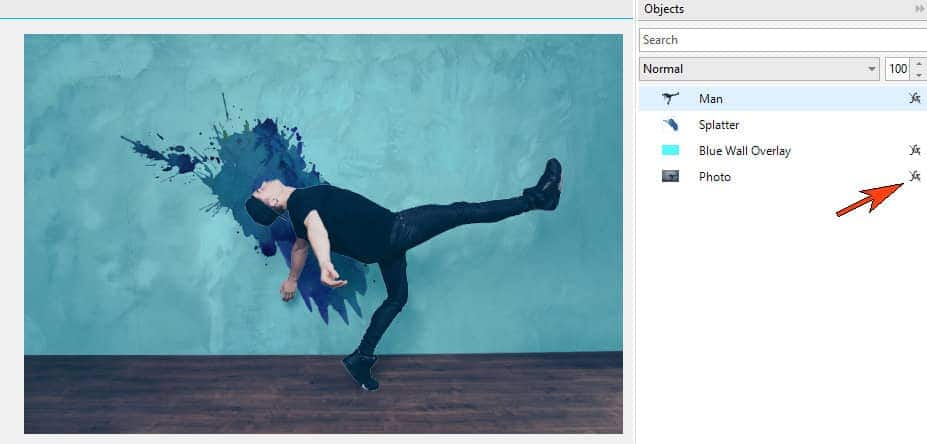The width and height of the screenshot is (927, 444).
Task: Open the Normal merge mode dropdown
Action: pyautogui.click(x=760, y=69)
